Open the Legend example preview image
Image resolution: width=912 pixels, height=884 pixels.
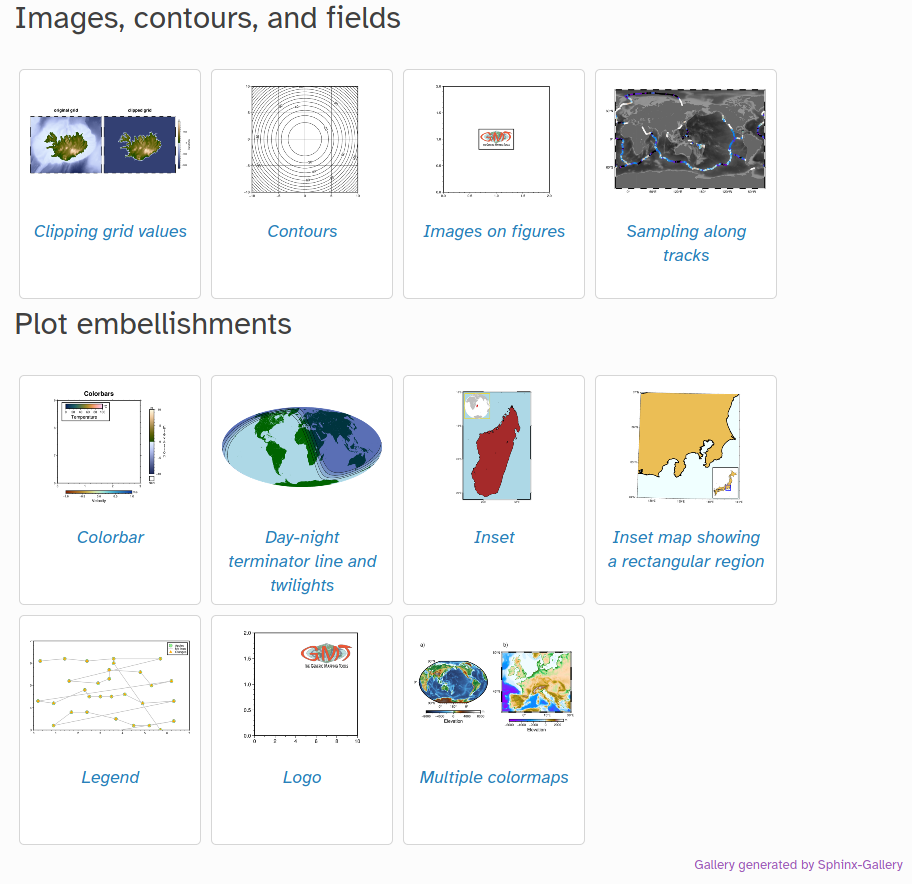click(x=110, y=686)
